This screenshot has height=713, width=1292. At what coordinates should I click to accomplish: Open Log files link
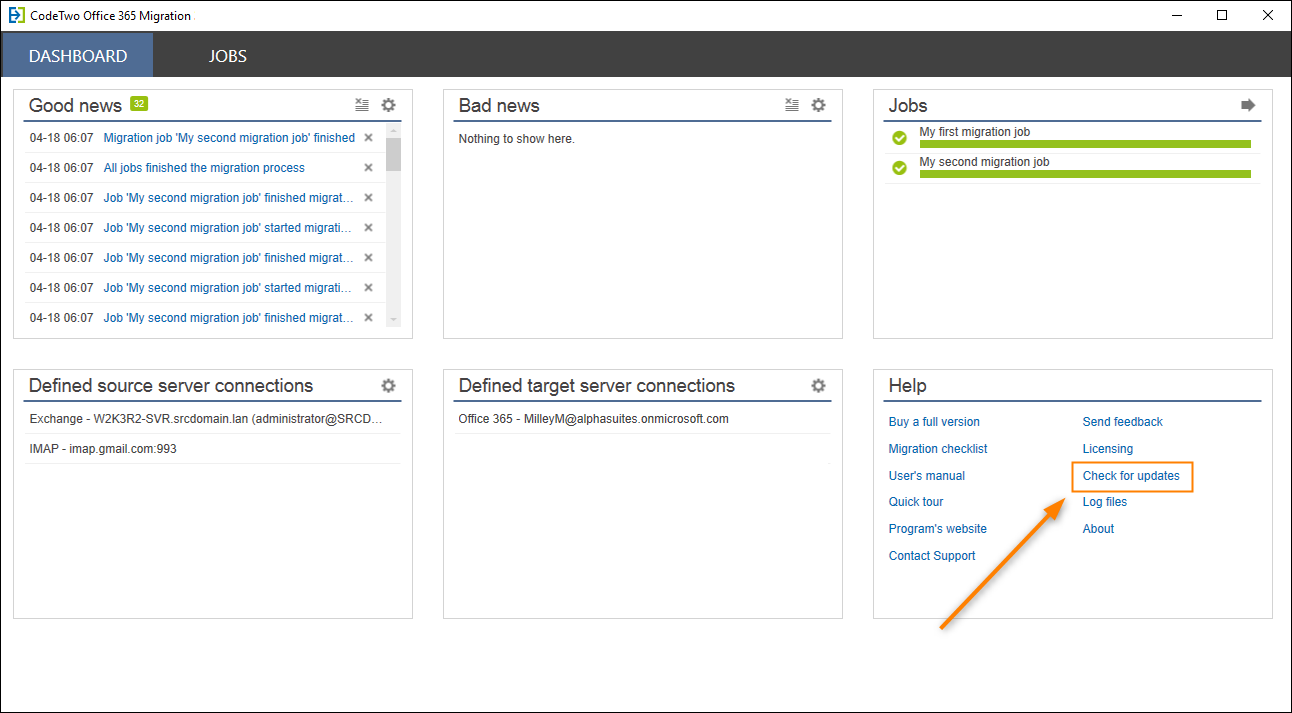(1105, 502)
